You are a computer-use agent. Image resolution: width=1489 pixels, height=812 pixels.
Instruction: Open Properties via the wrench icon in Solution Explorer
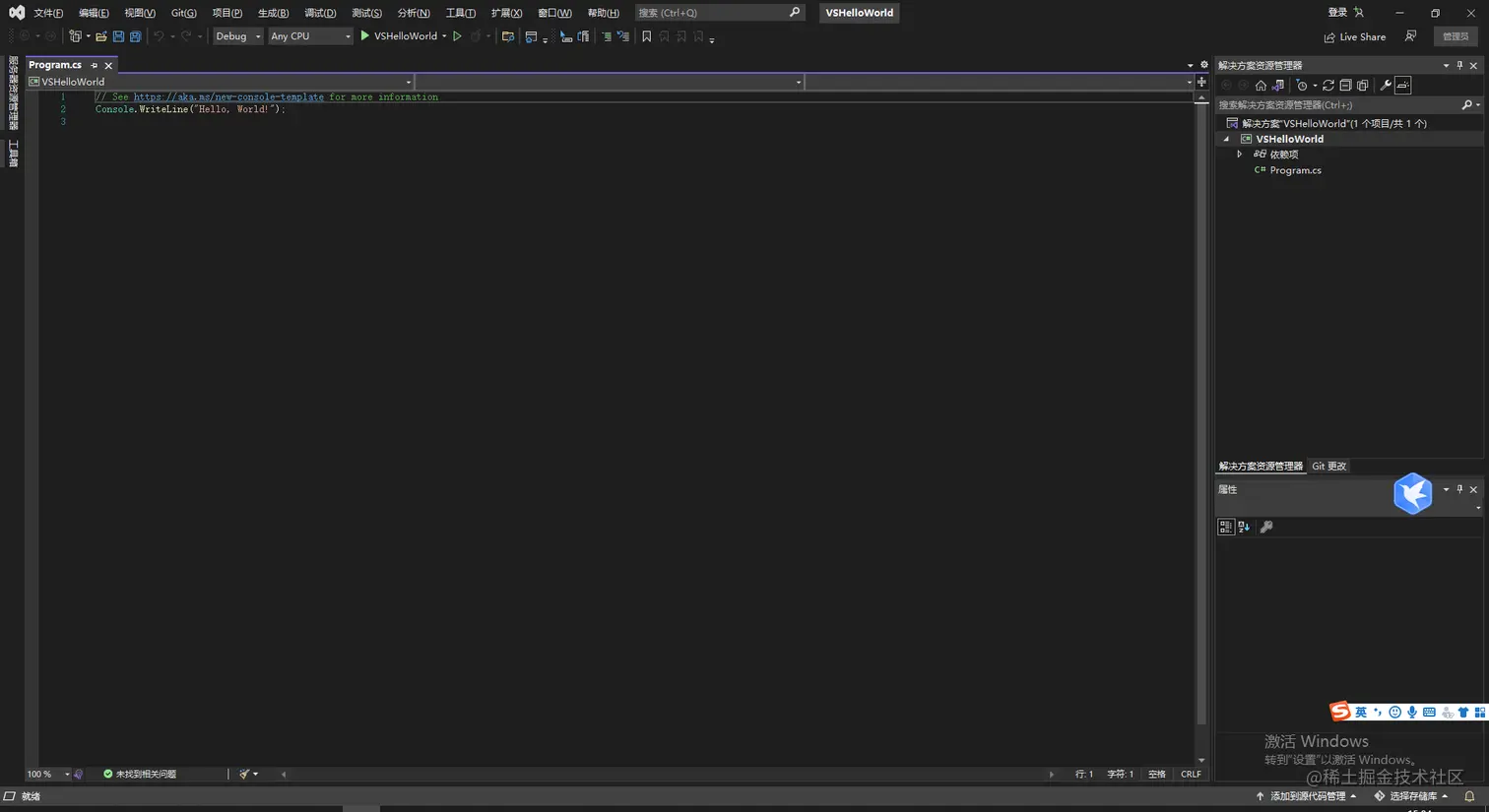[x=1386, y=86]
